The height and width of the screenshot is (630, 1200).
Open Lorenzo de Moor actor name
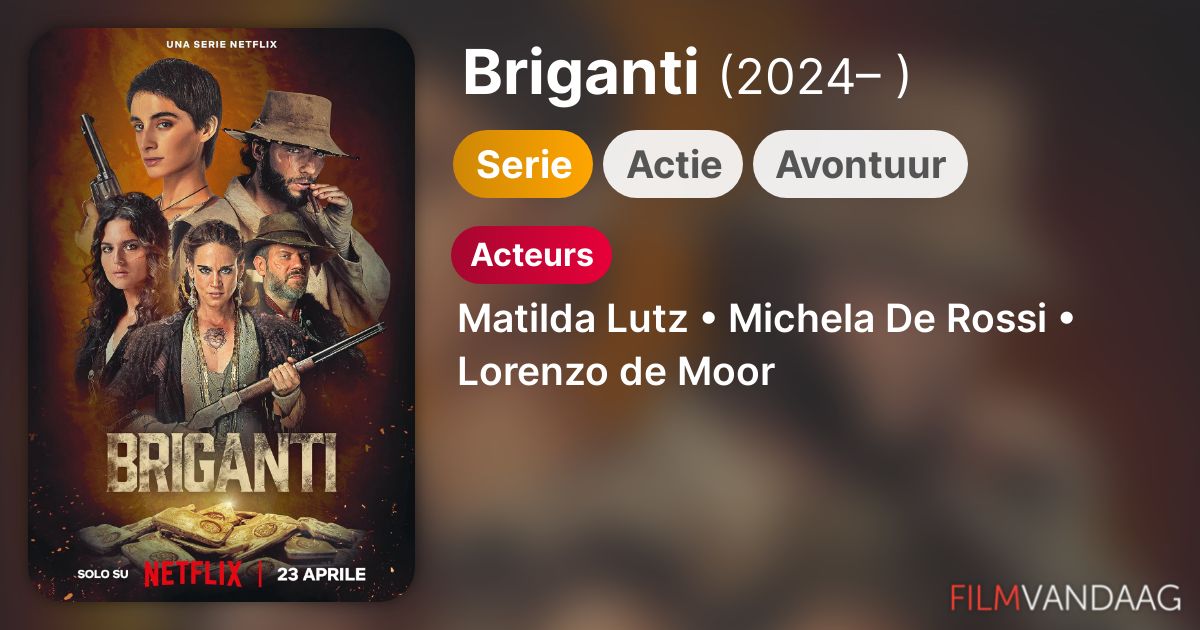tap(616, 372)
